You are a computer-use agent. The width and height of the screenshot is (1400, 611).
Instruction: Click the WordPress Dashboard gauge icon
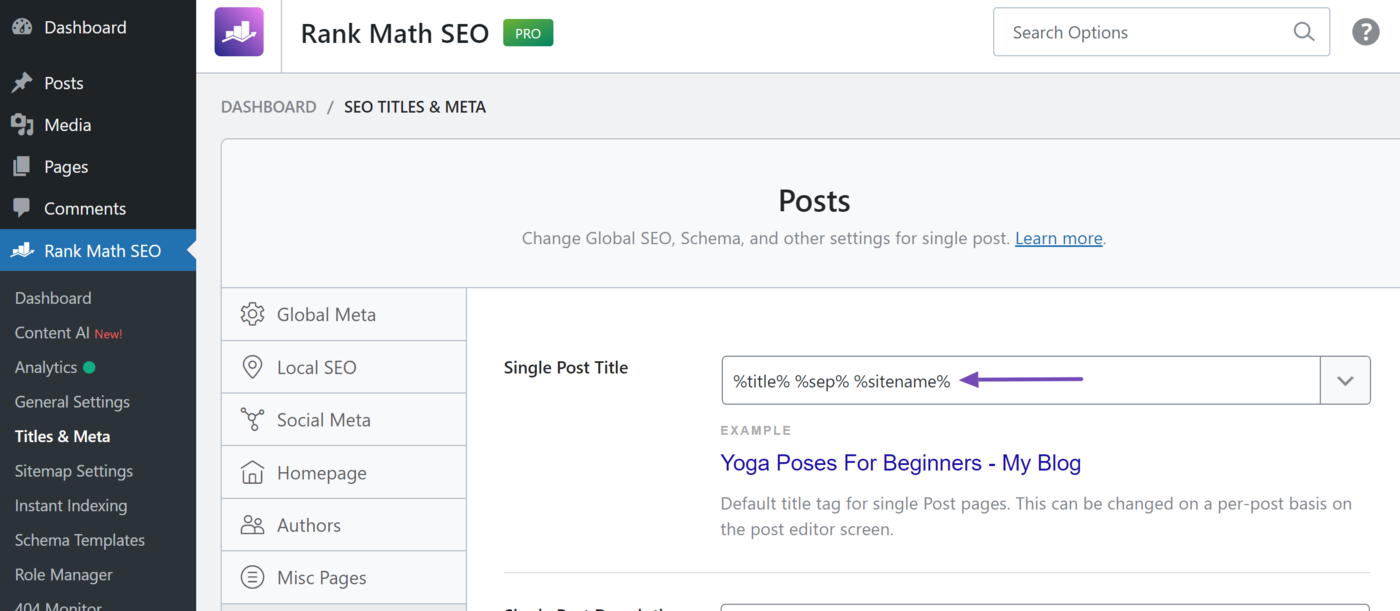(x=22, y=27)
